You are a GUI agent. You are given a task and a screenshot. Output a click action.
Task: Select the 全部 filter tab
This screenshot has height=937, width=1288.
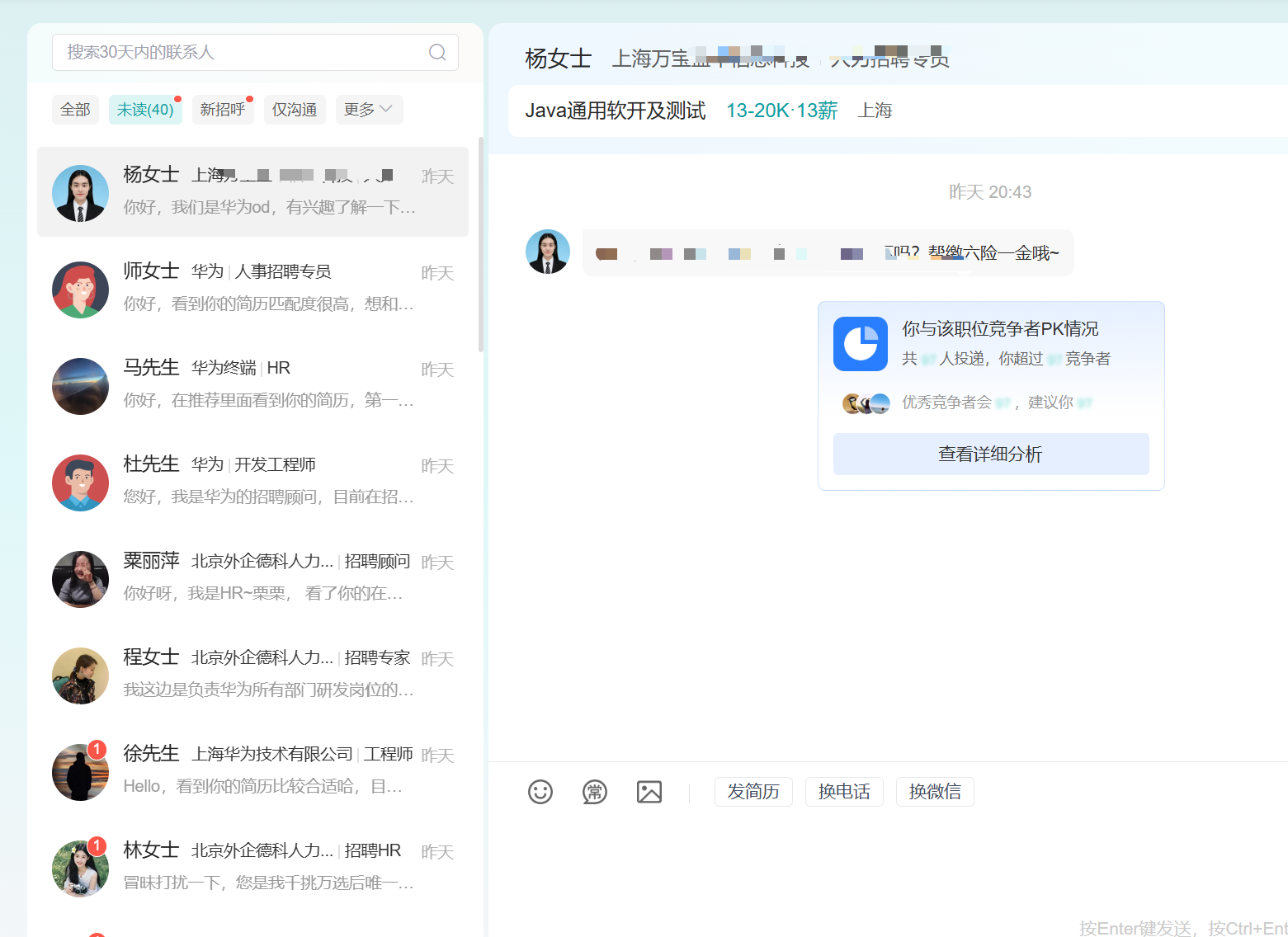(75, 110)
